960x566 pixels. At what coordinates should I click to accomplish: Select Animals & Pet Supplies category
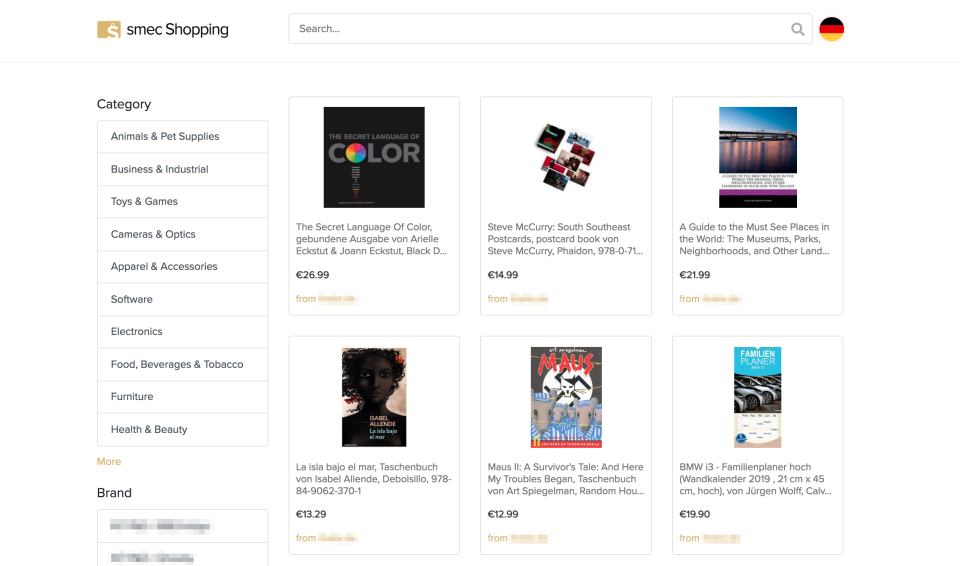[182, 137]
